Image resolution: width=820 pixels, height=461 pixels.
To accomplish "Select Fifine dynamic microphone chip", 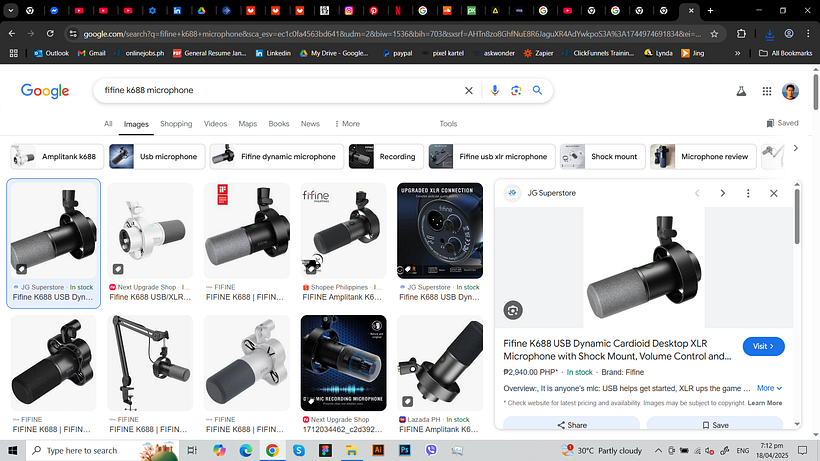I will click(x=277, y=157).
